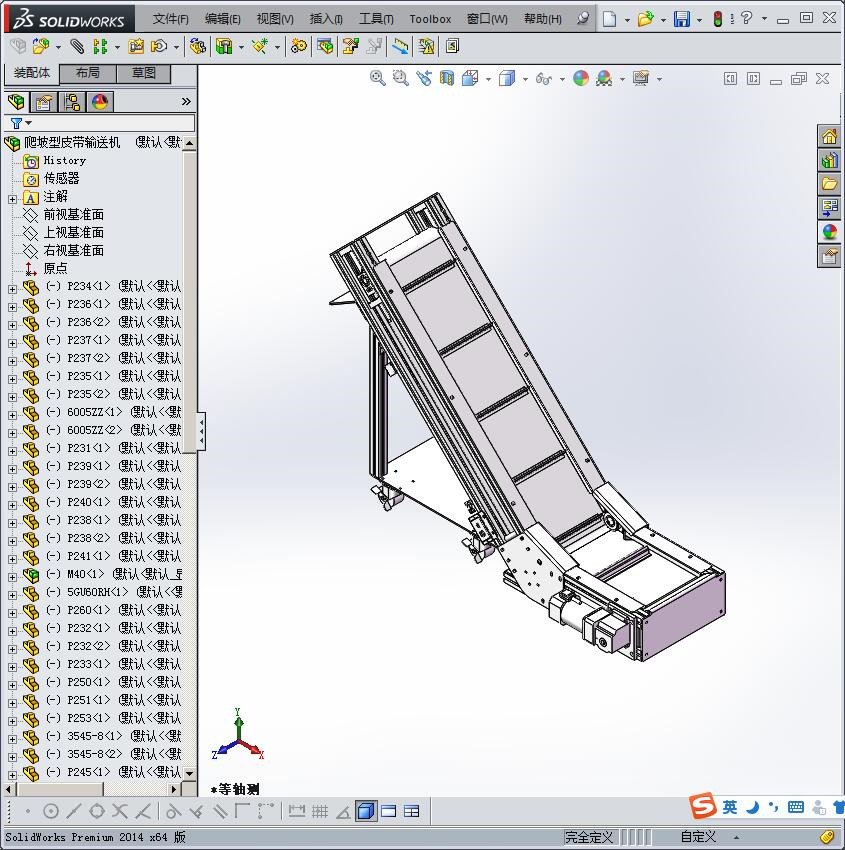Screen dimensions: 845x850
Task: Open the 编辑(E) menu
Action: pyautogui.click(x=223, y=19)
